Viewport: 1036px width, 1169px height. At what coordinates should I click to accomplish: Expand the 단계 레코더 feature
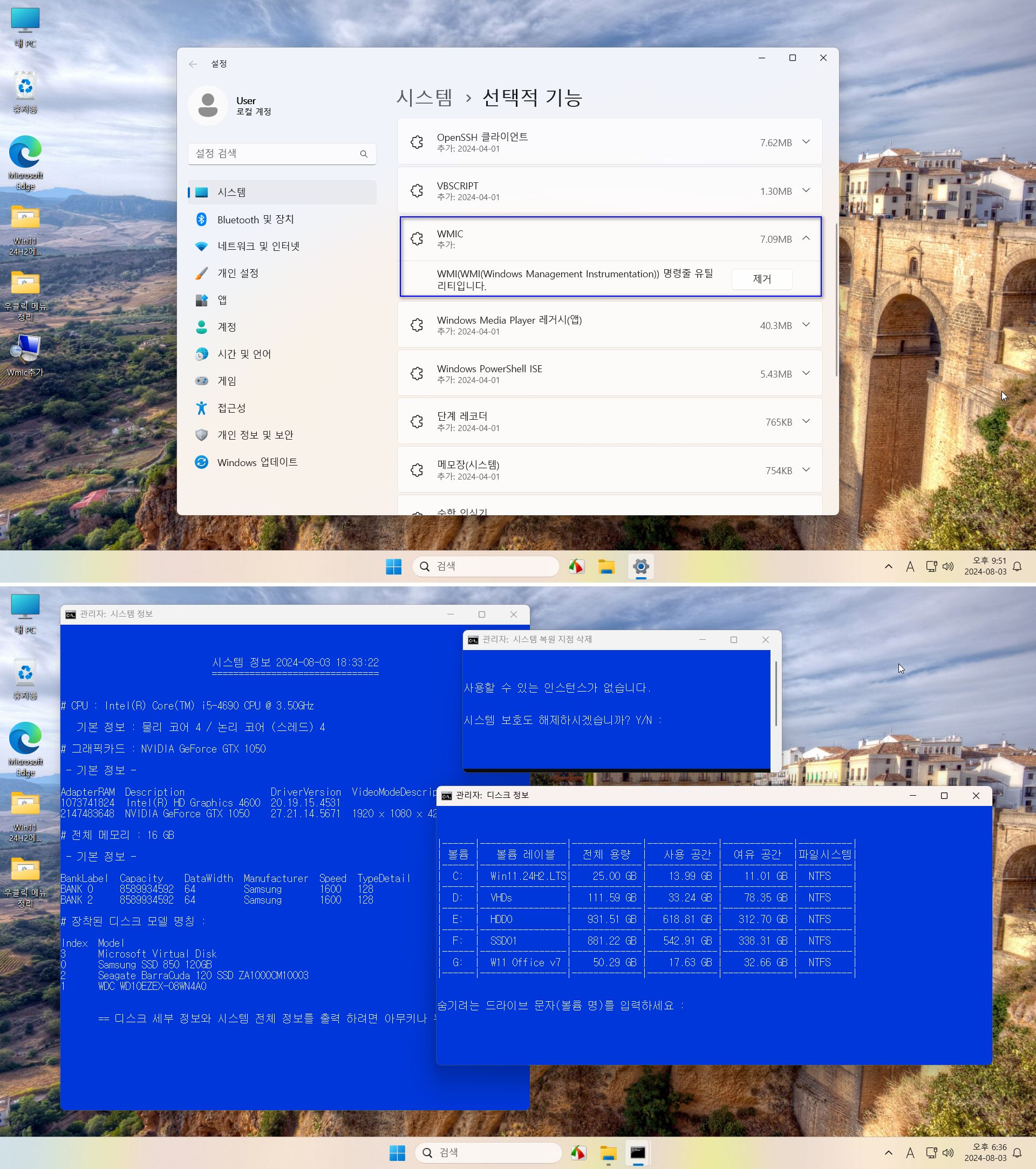[806, 421]
